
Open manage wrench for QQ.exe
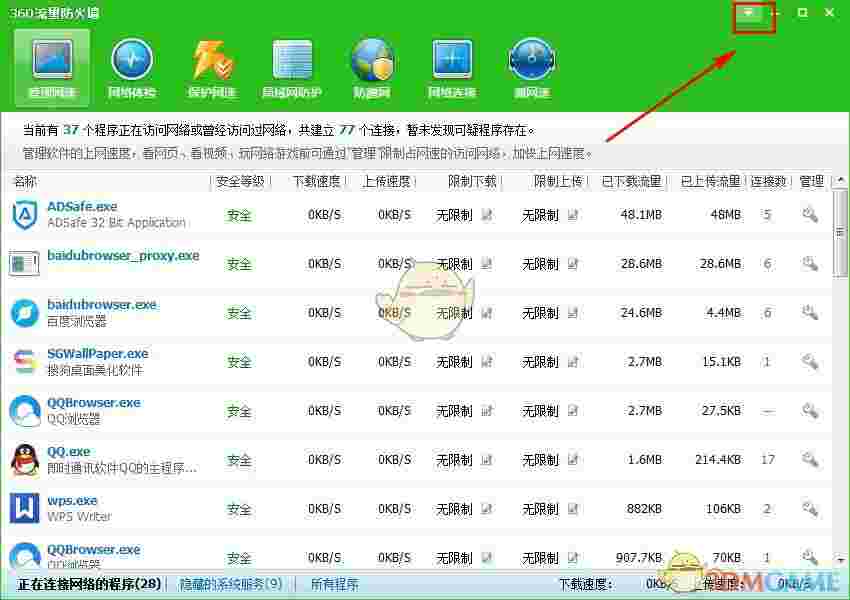coord(810,460)
